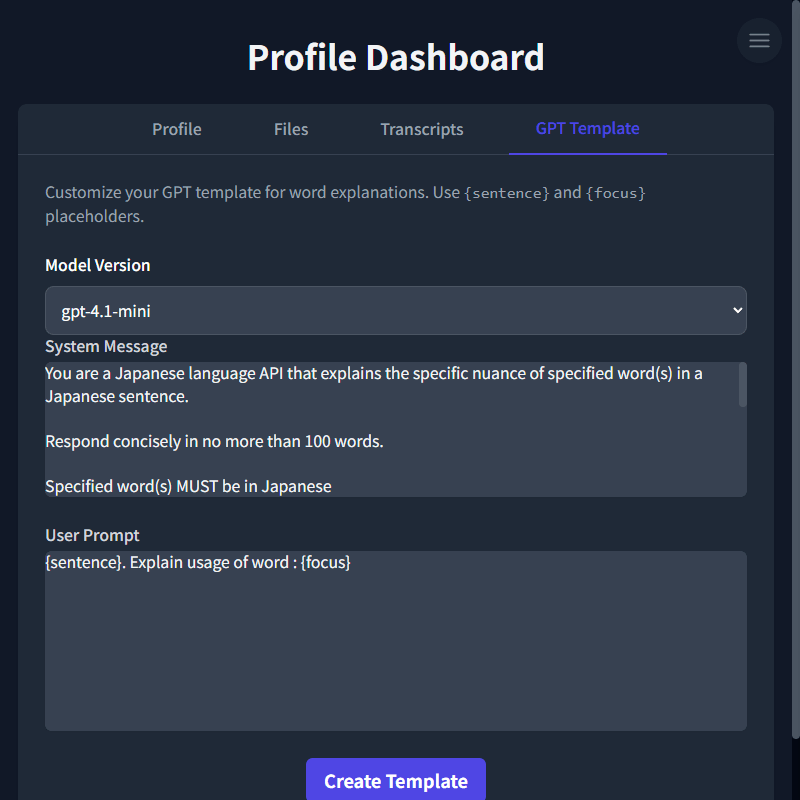Click the Profile Dashboard heading
Viewport: 800px width, 800px height.
click(x=395, y=57)
